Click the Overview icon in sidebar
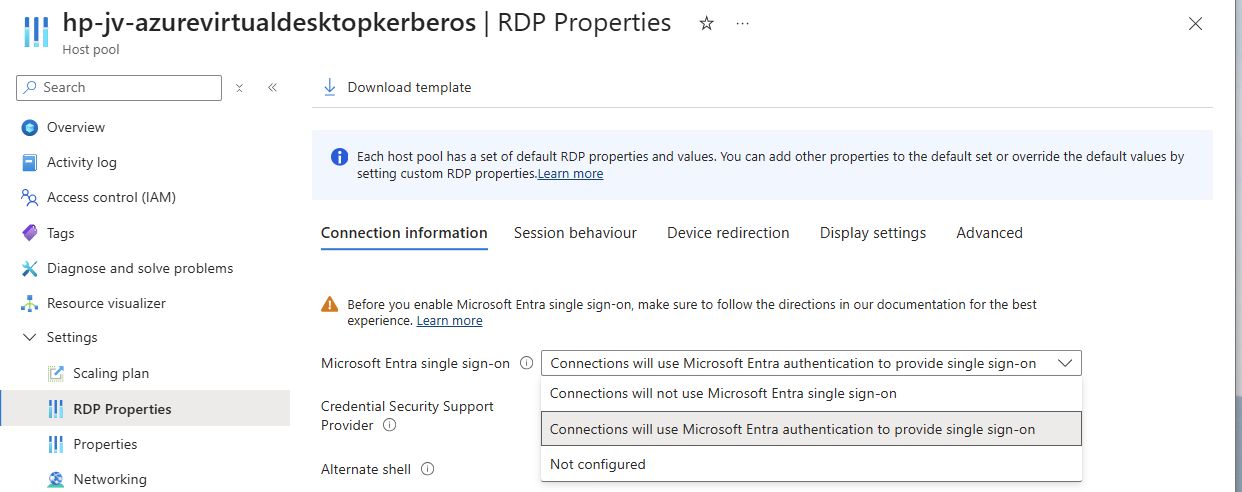This screenshot has height=492, width=1242. point(29,127)
